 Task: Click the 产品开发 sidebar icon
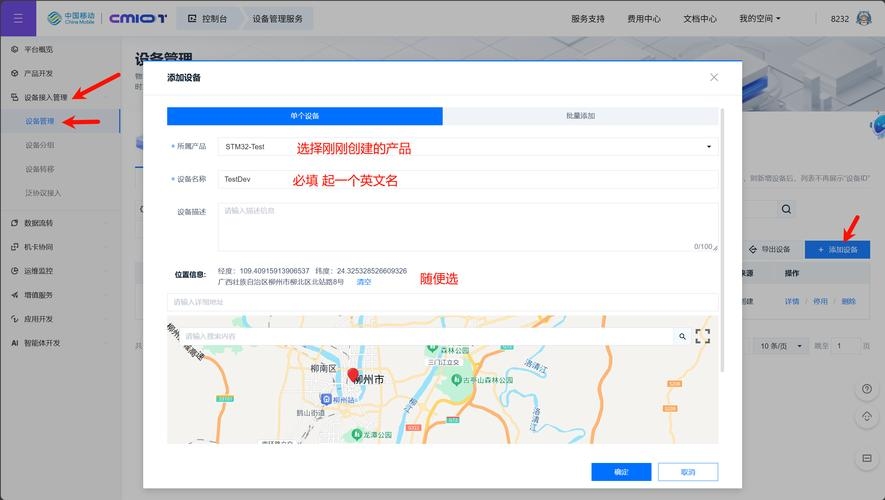coord(15,73)
